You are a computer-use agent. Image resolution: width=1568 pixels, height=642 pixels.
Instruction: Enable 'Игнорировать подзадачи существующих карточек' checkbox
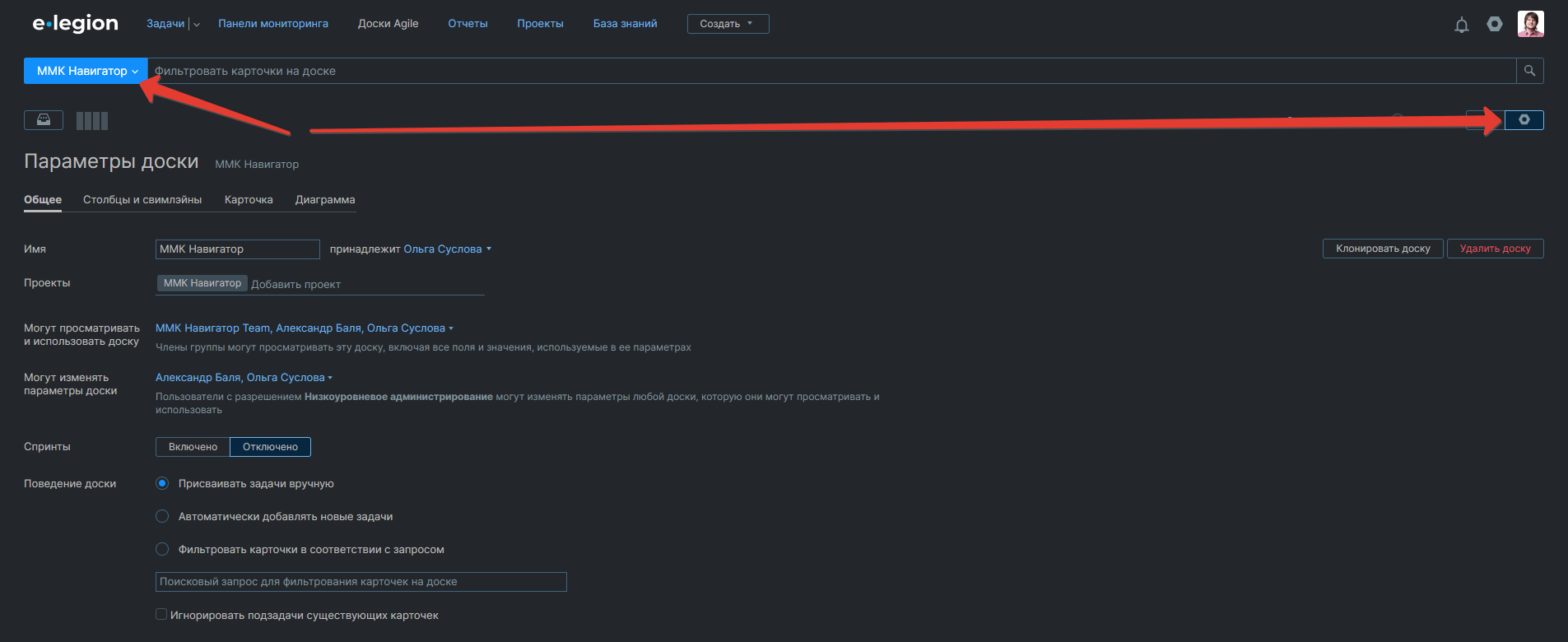point(161,615)
